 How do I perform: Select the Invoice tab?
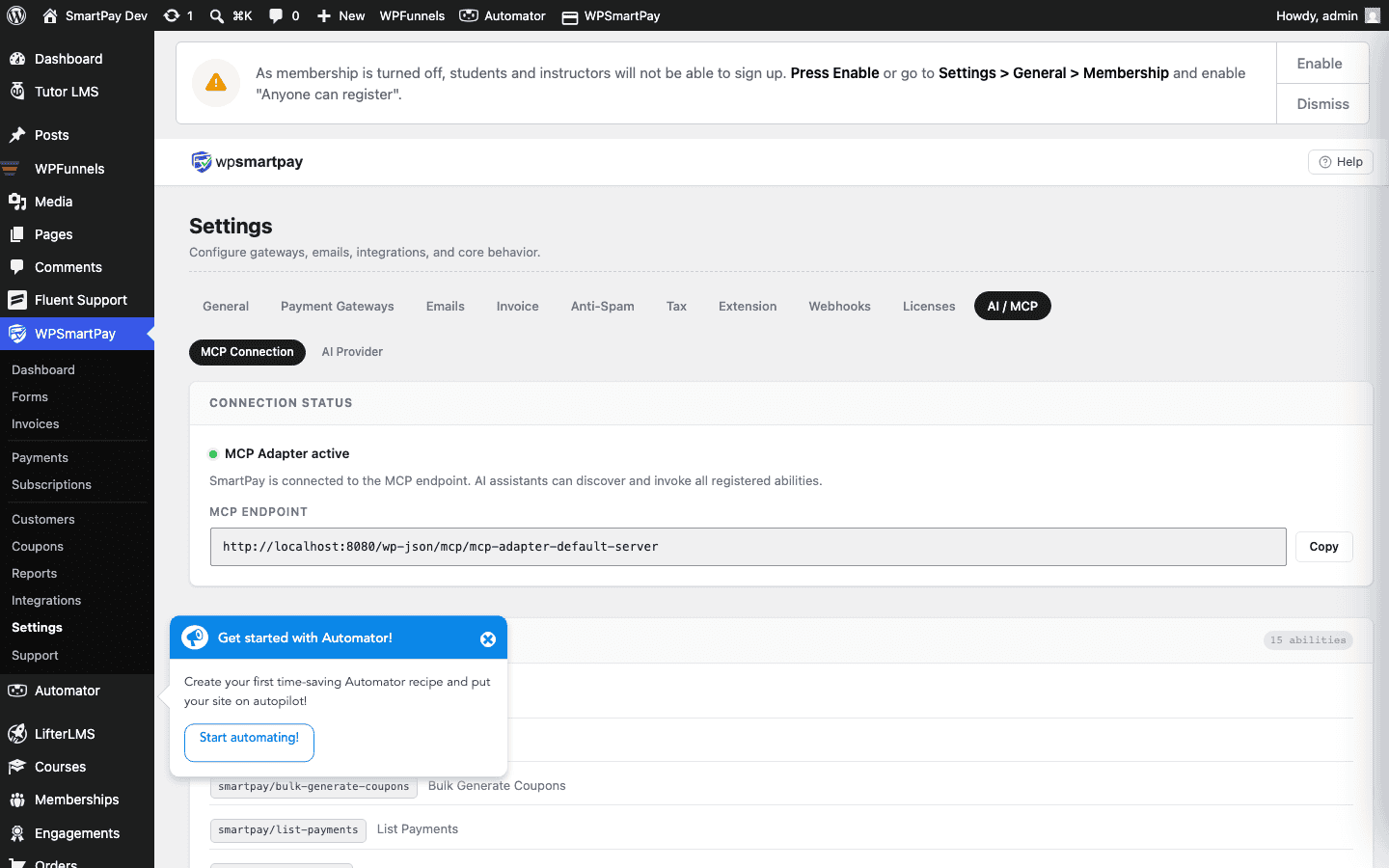(518, 306)
